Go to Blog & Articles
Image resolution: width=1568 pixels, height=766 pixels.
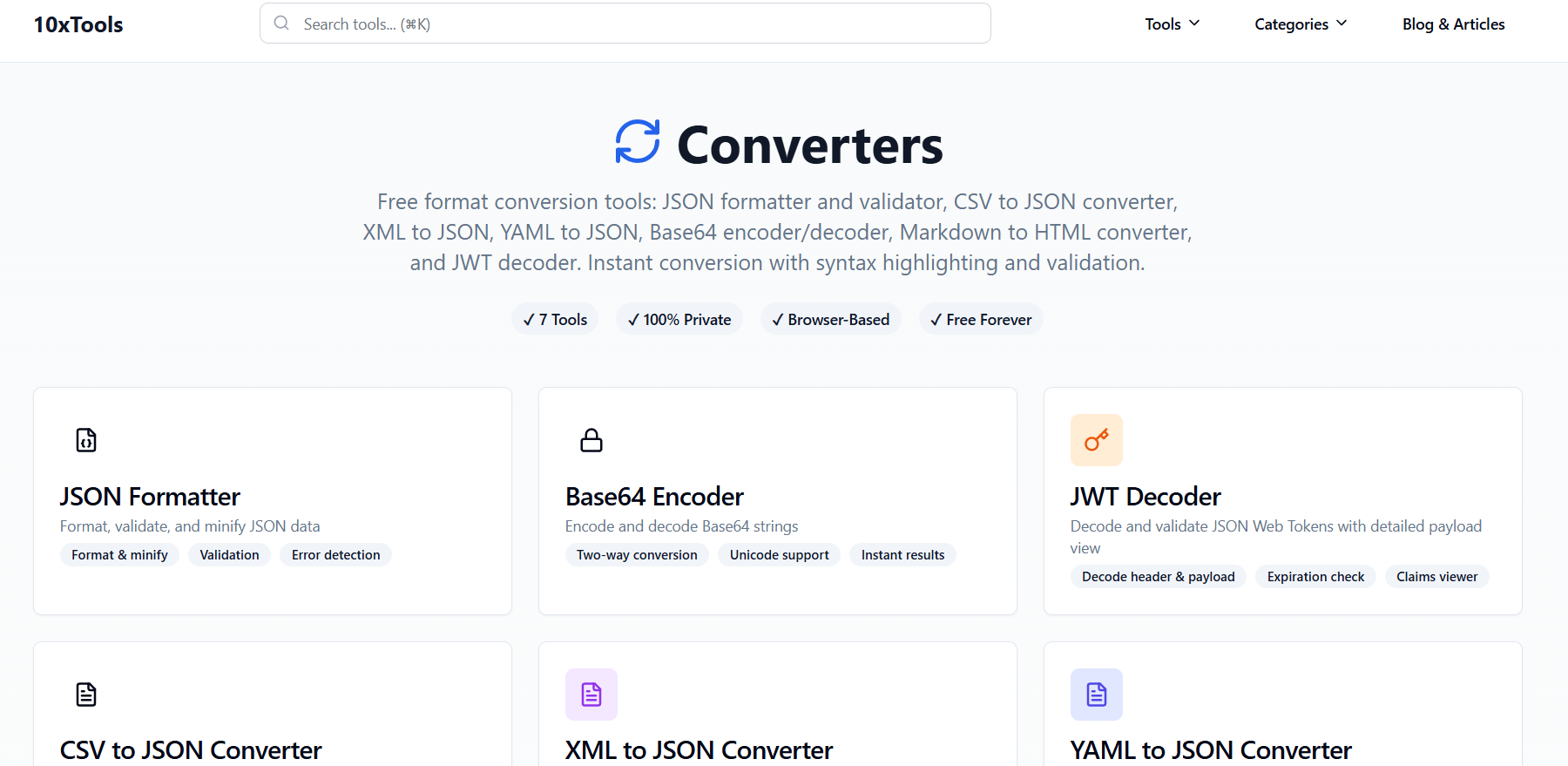click(x=1453, y=24)
